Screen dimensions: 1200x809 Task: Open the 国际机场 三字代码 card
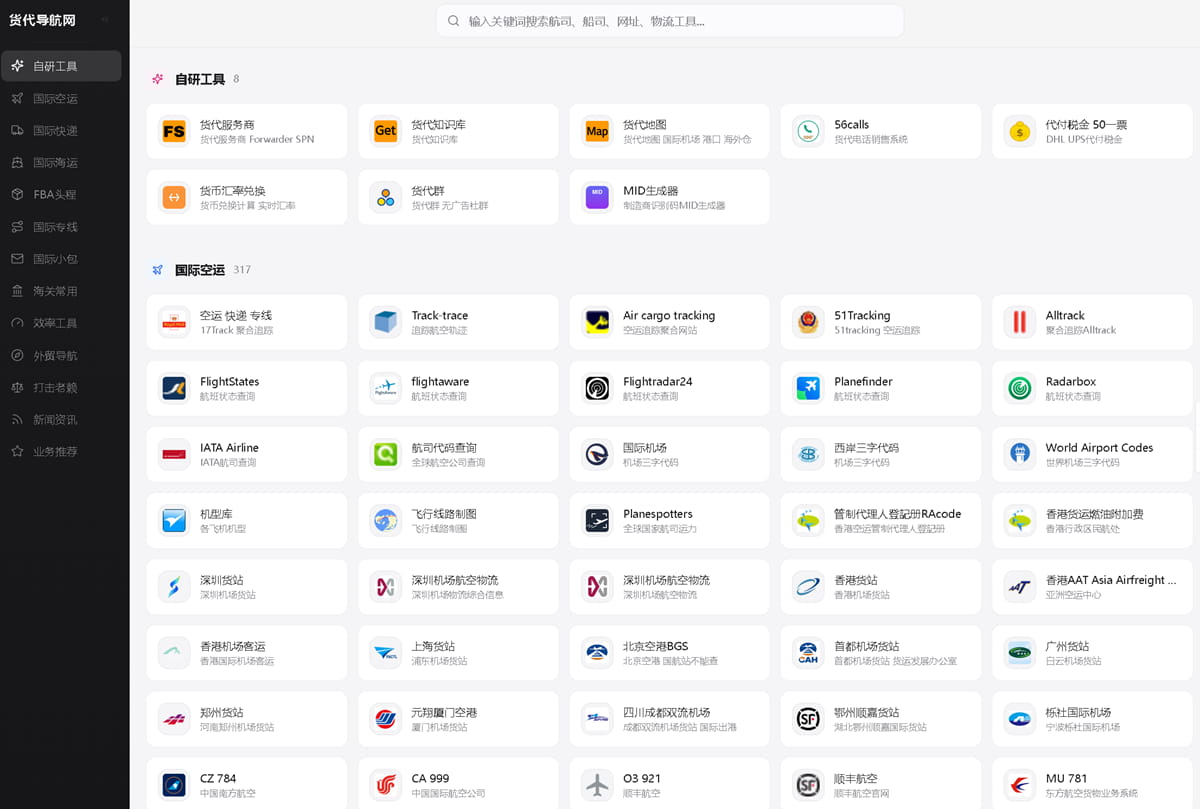click(669, 454)
